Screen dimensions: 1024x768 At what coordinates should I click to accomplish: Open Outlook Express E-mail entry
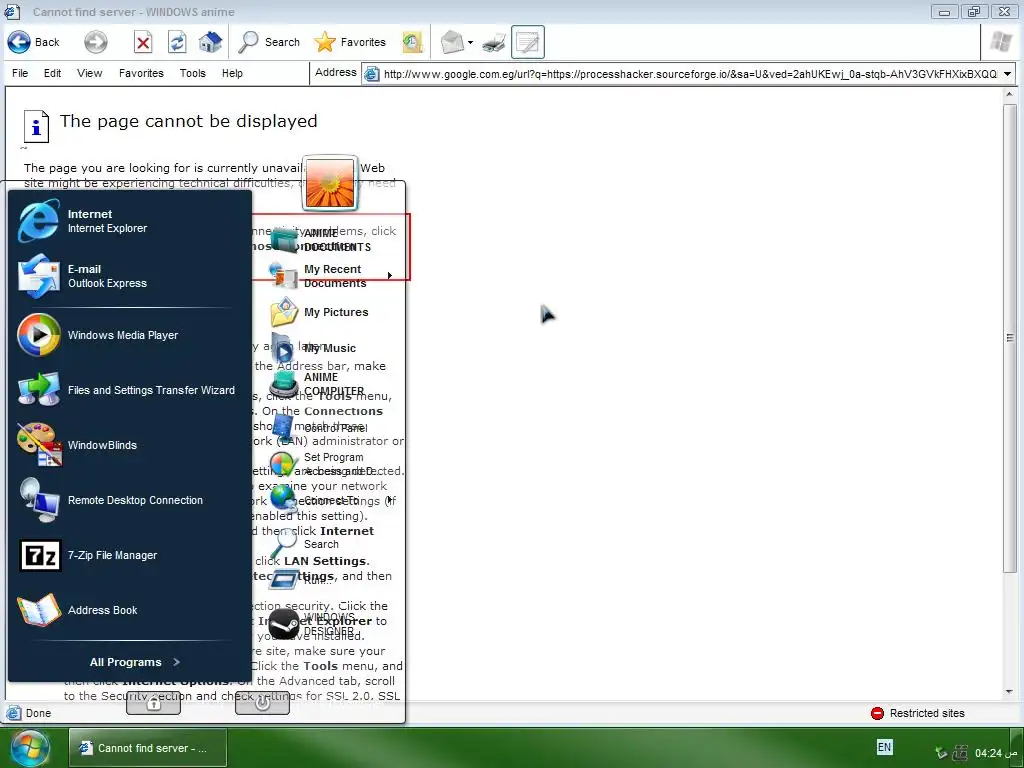(129, 276)
